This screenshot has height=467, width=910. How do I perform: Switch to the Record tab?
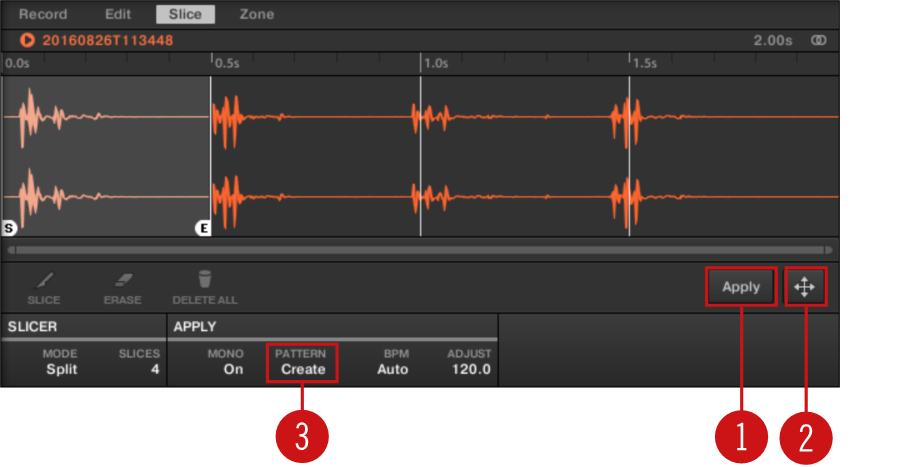point(43,14)
